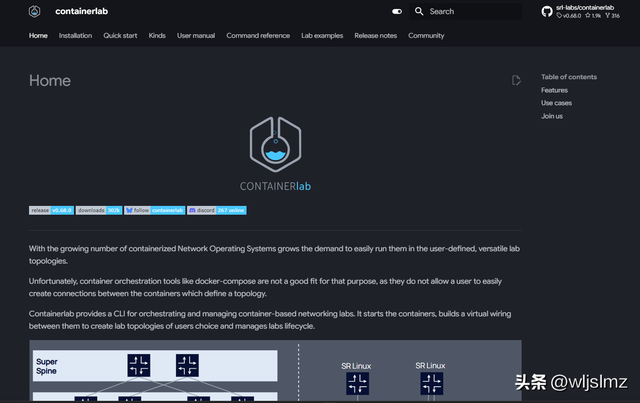640x403 pixels.
Task: Open the Lab examples tab
Action: click(x=322, y=36)
